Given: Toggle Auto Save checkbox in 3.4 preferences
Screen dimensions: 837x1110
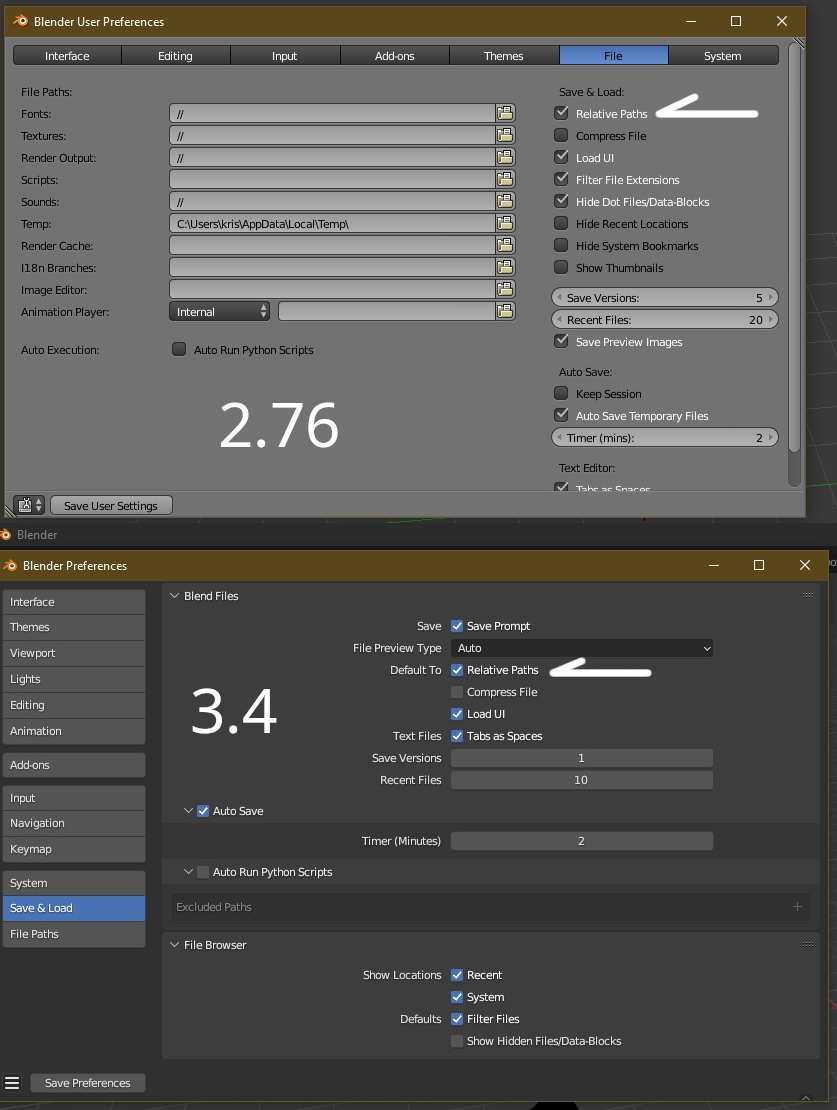Looking at the screenshot, I should pyautogui.click(x=203, y=811).
